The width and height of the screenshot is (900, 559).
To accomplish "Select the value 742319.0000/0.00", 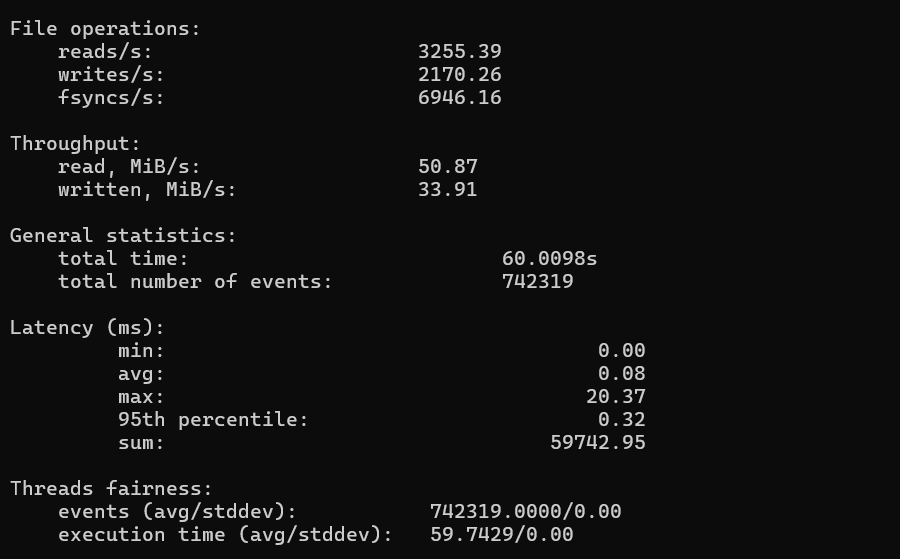I will click(x=525, y=511).
